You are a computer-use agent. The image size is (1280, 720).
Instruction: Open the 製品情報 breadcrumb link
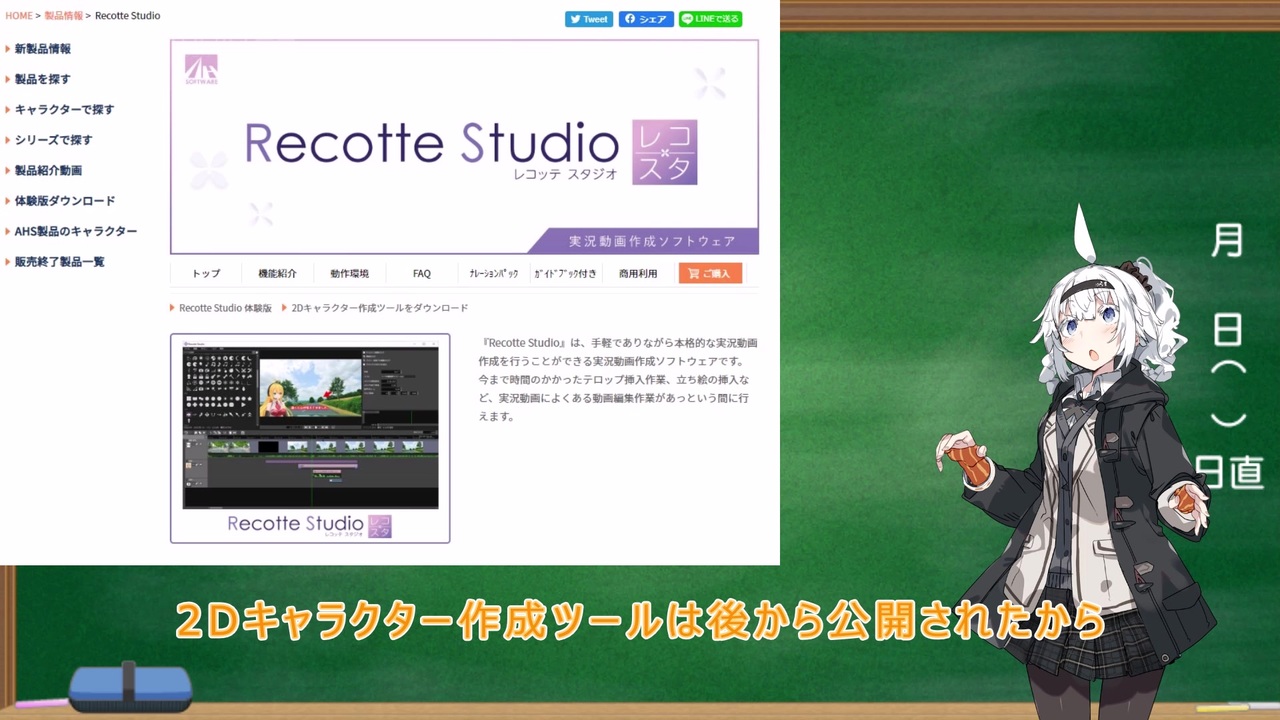(64, 16)
